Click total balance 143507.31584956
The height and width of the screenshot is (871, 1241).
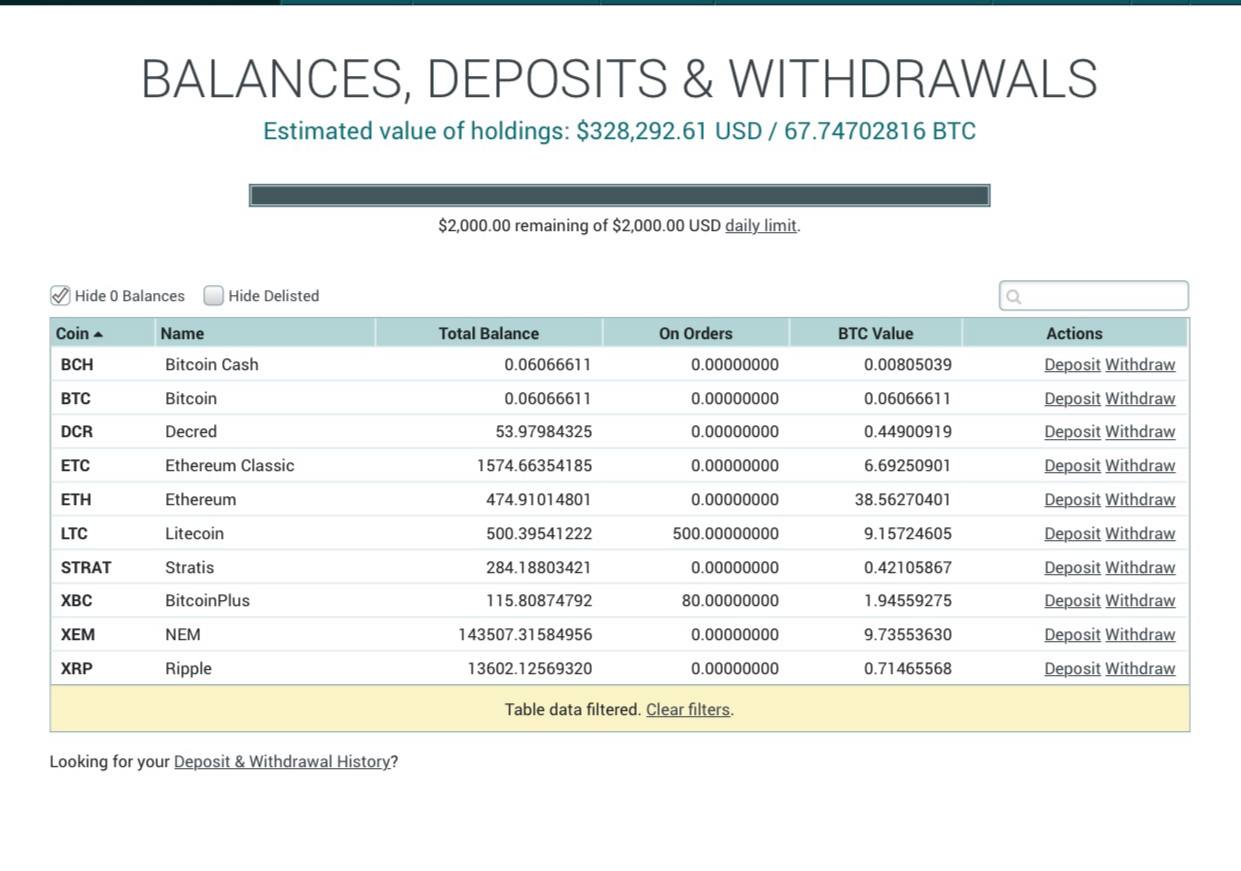525,634
